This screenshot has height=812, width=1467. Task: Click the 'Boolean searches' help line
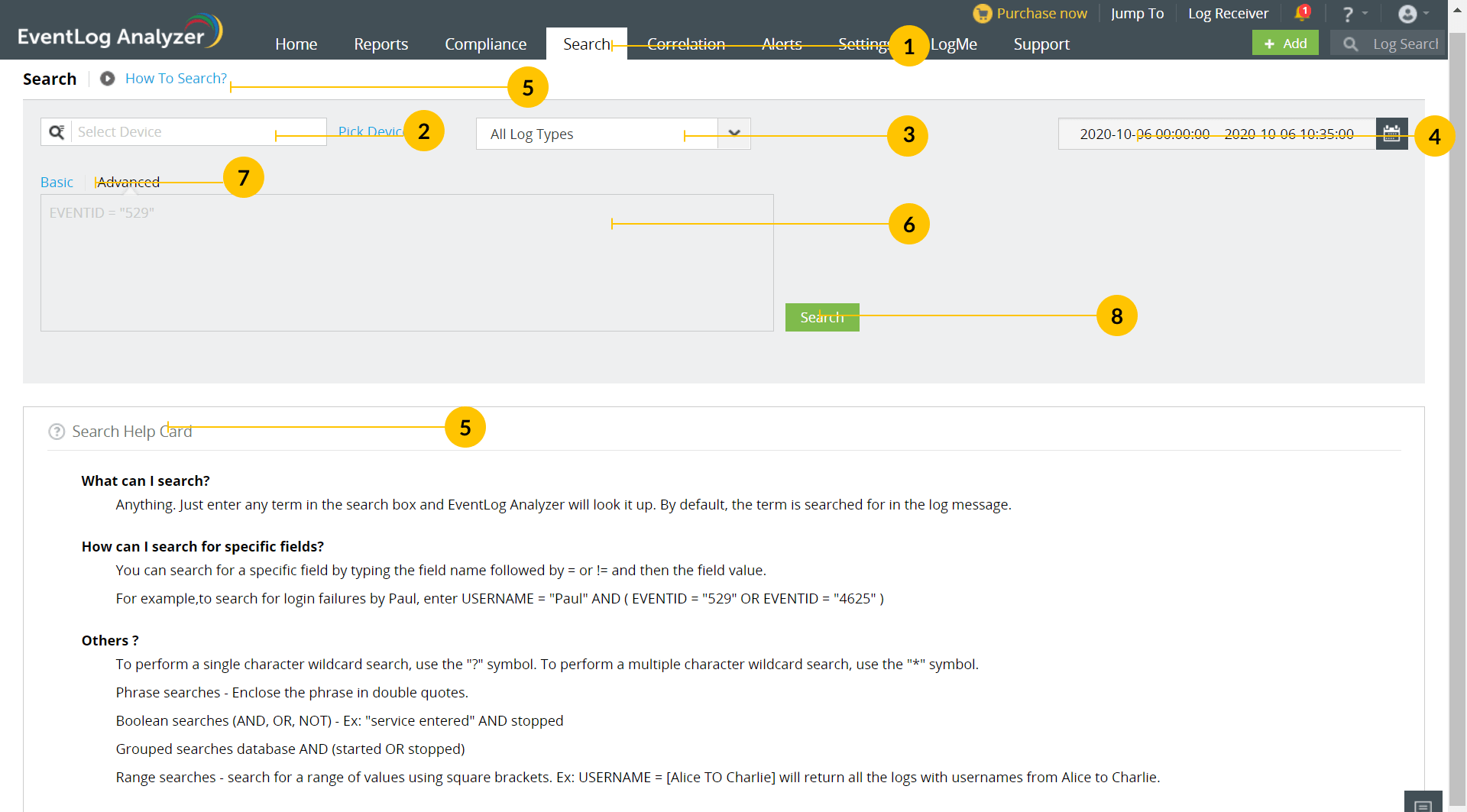(339, 721)
